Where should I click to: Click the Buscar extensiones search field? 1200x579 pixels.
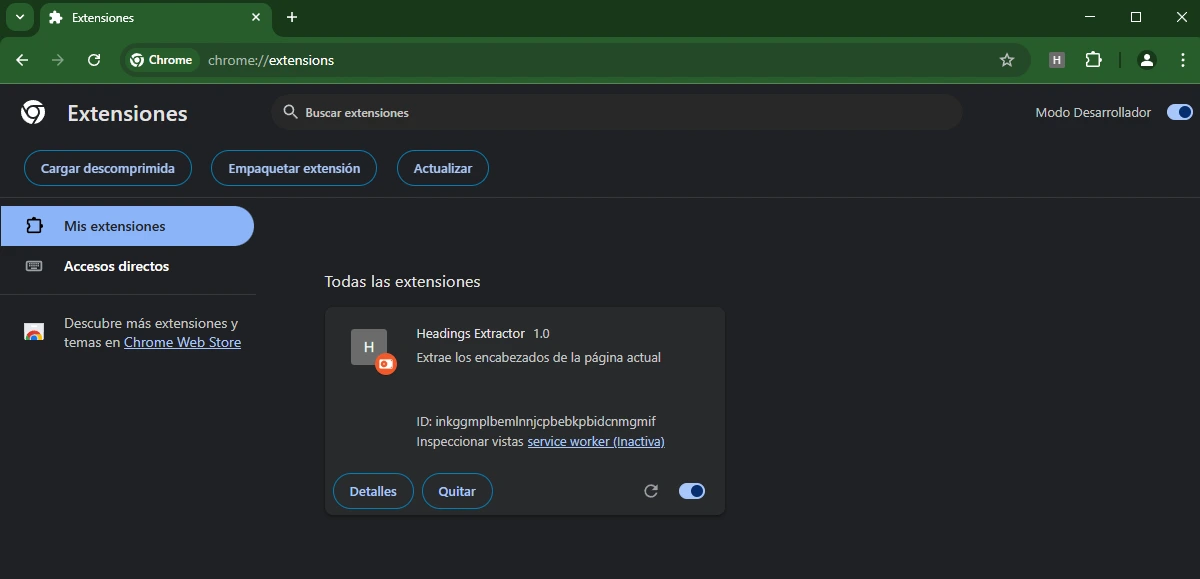[616, 112]
